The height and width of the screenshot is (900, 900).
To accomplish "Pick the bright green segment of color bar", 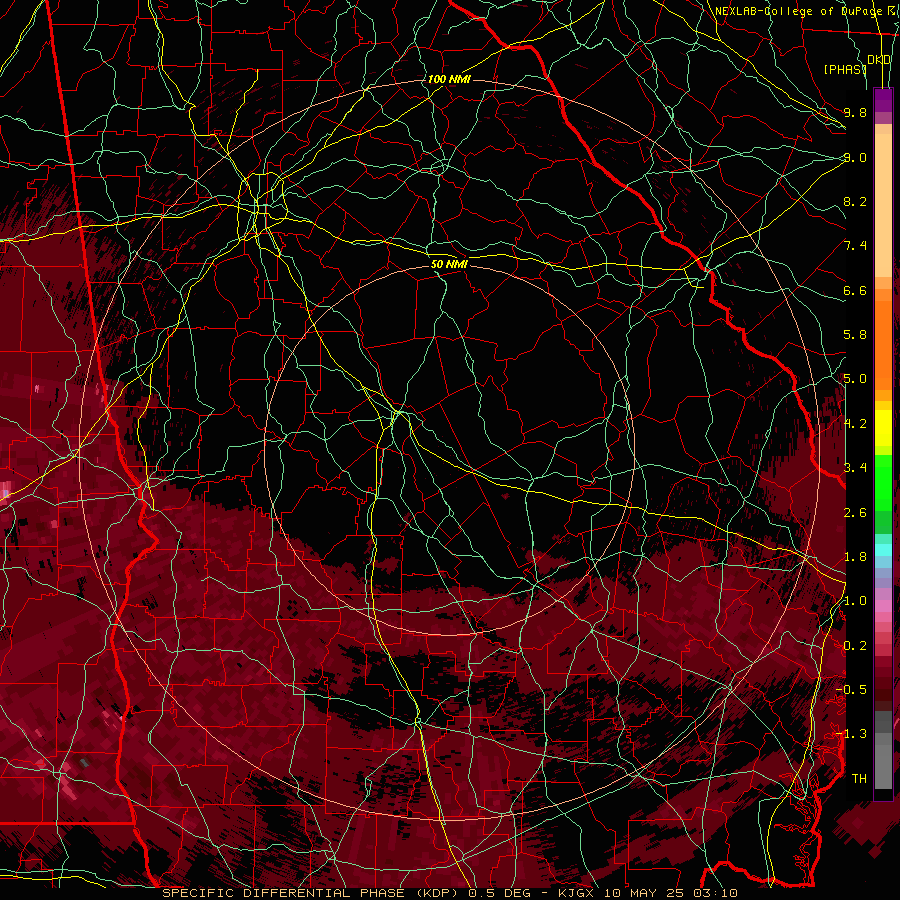I will 883,481.
